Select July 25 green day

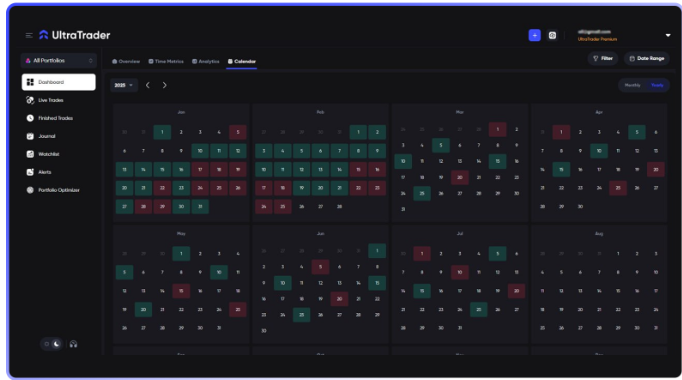(x=478, y=310)
